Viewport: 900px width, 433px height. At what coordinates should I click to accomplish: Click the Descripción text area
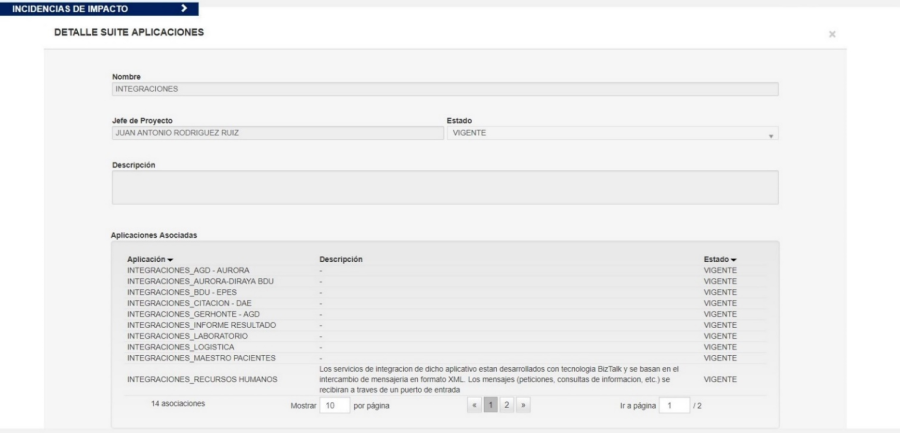pos(445,187)
